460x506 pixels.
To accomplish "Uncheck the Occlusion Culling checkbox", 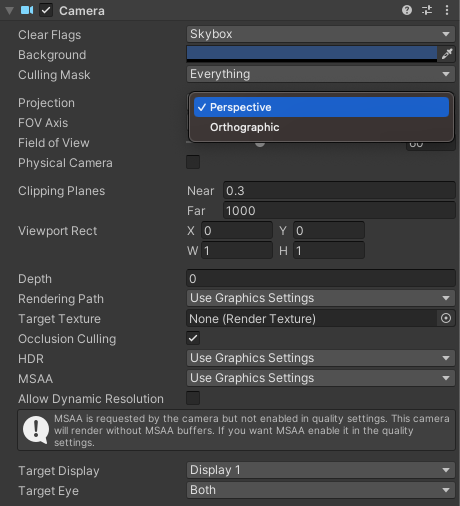I will (193, 338).
